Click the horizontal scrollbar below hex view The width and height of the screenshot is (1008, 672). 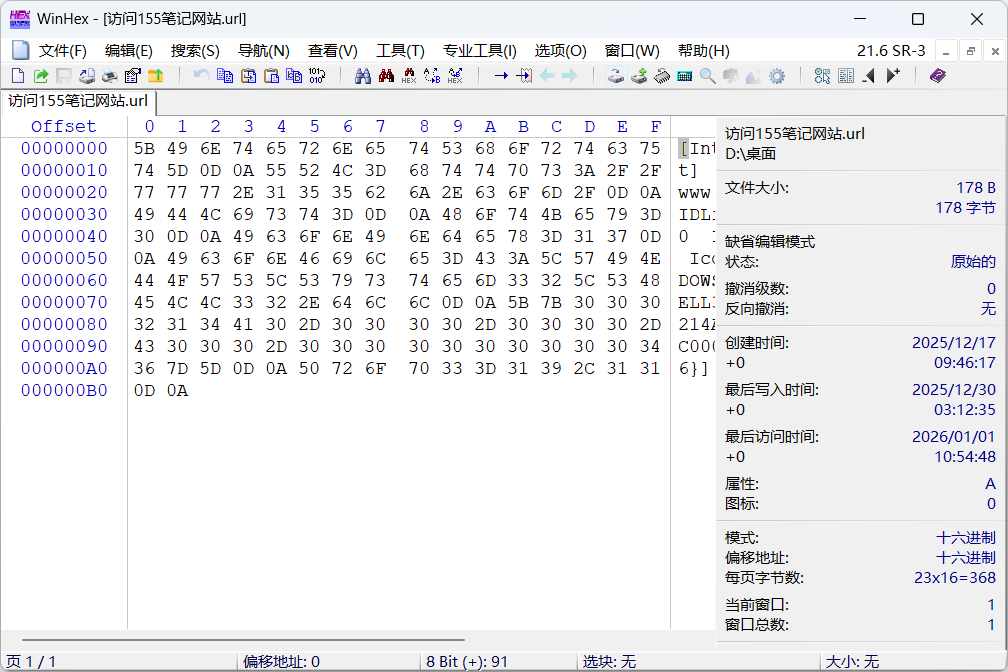pos(243,639)
